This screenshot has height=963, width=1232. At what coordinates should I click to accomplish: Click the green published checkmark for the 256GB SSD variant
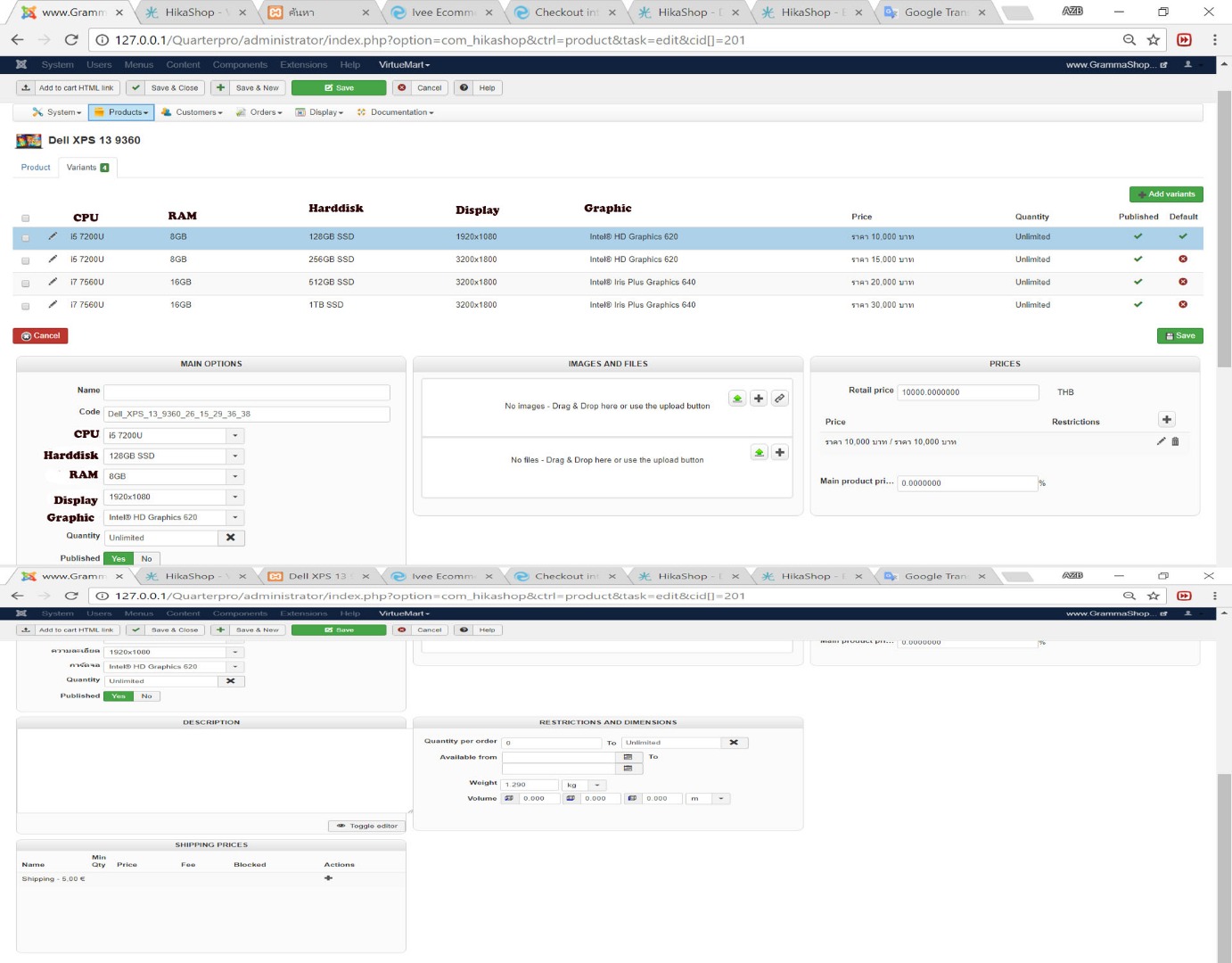click(x=1138, y=259)
